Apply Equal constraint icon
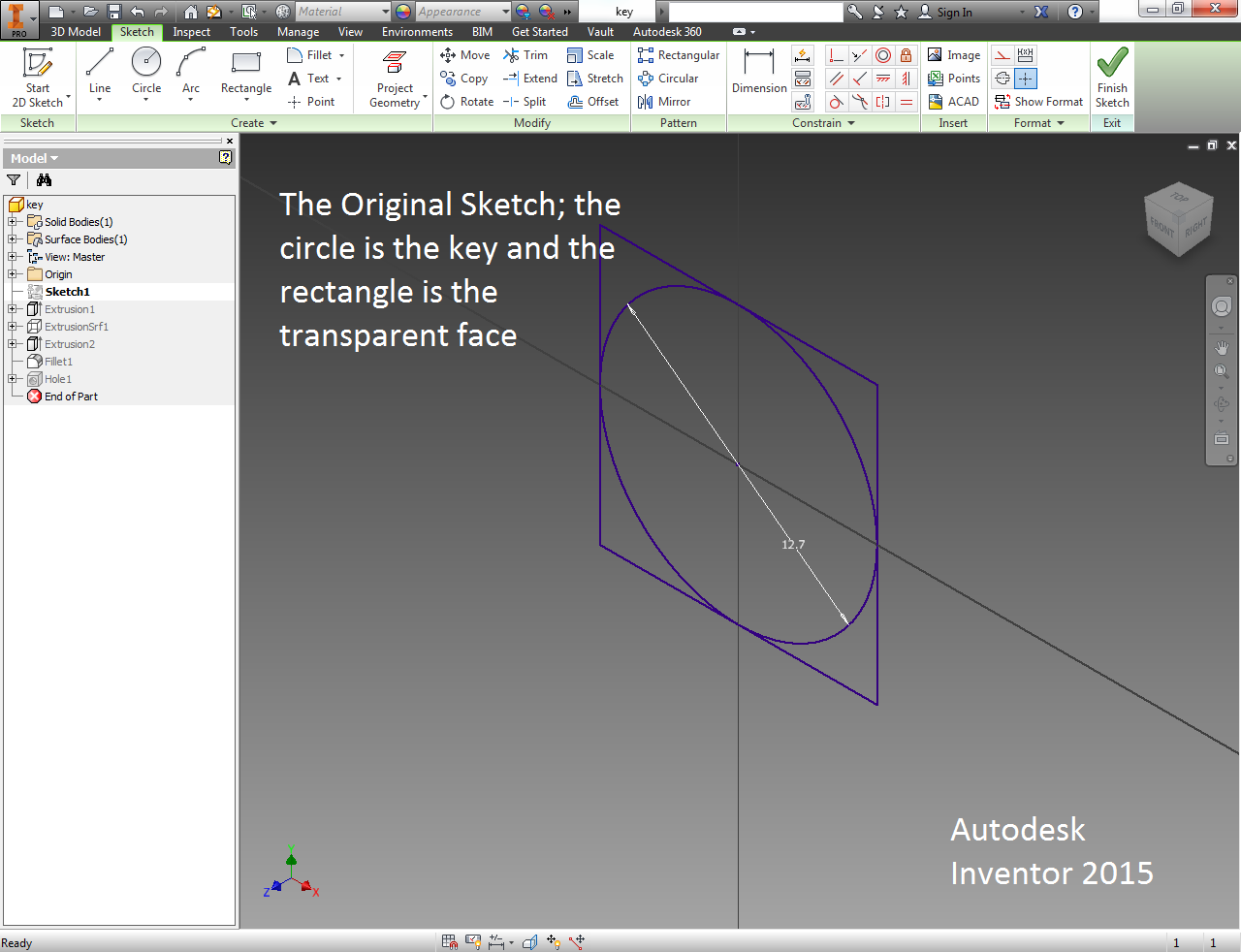Image resolution: width=1241 pixels, height=952 pixels. 907,102
